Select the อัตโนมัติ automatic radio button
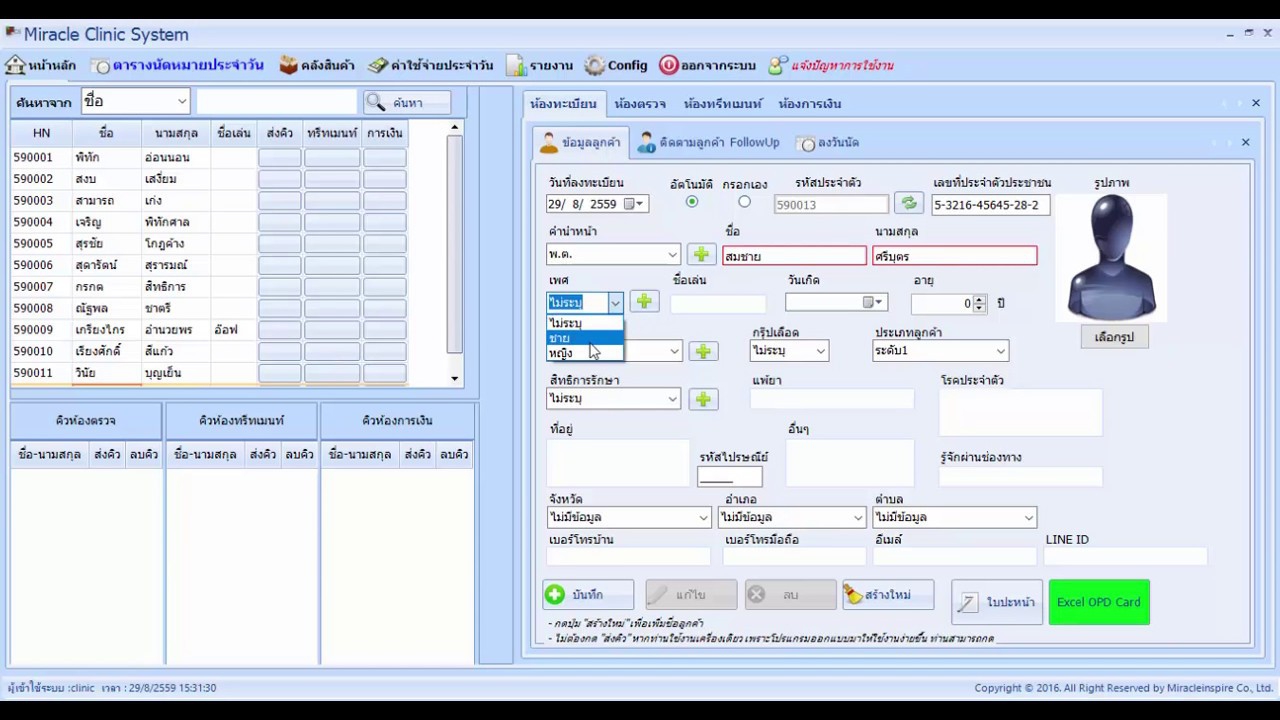 tap(691, 202)
